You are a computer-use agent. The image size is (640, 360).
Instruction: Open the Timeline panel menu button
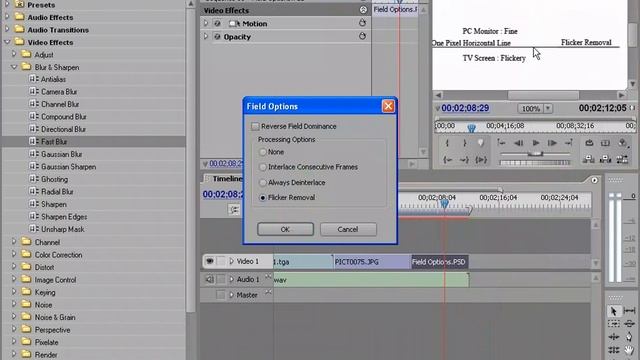pyautogui.click(x=594, y=180)
